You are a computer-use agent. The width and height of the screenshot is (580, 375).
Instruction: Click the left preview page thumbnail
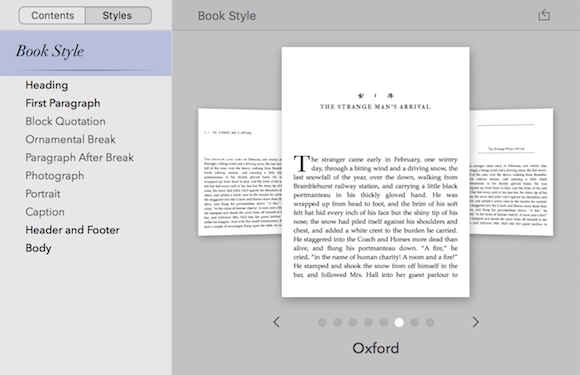coord(240,172)
